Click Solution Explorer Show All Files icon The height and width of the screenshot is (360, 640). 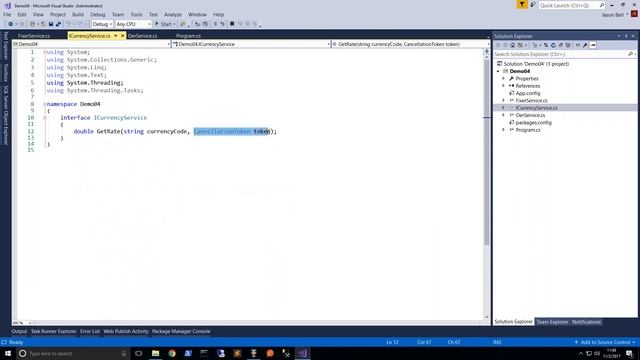tap(568, 45)
